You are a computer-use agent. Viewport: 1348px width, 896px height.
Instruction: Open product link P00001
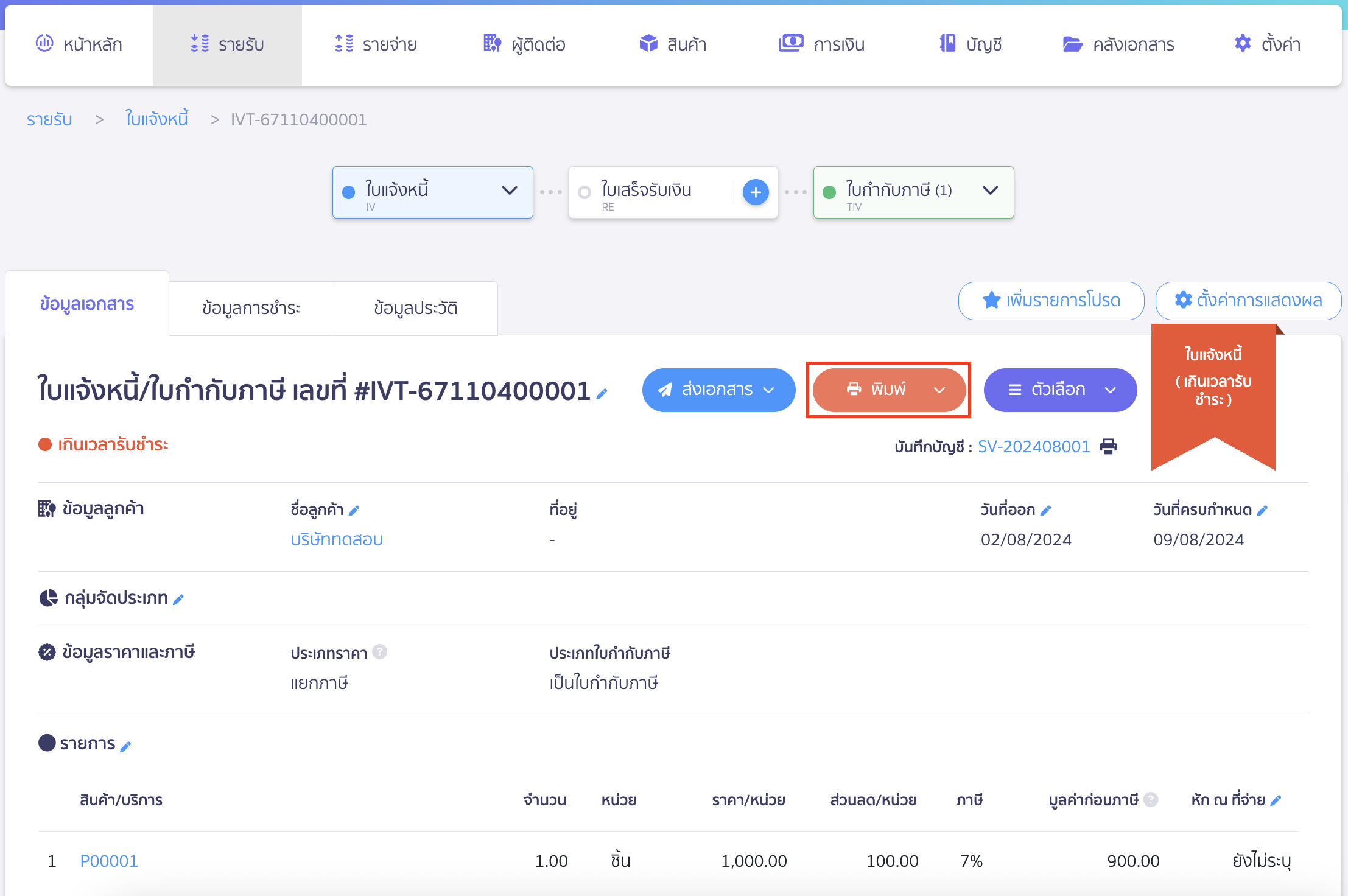tap(109, 861)
